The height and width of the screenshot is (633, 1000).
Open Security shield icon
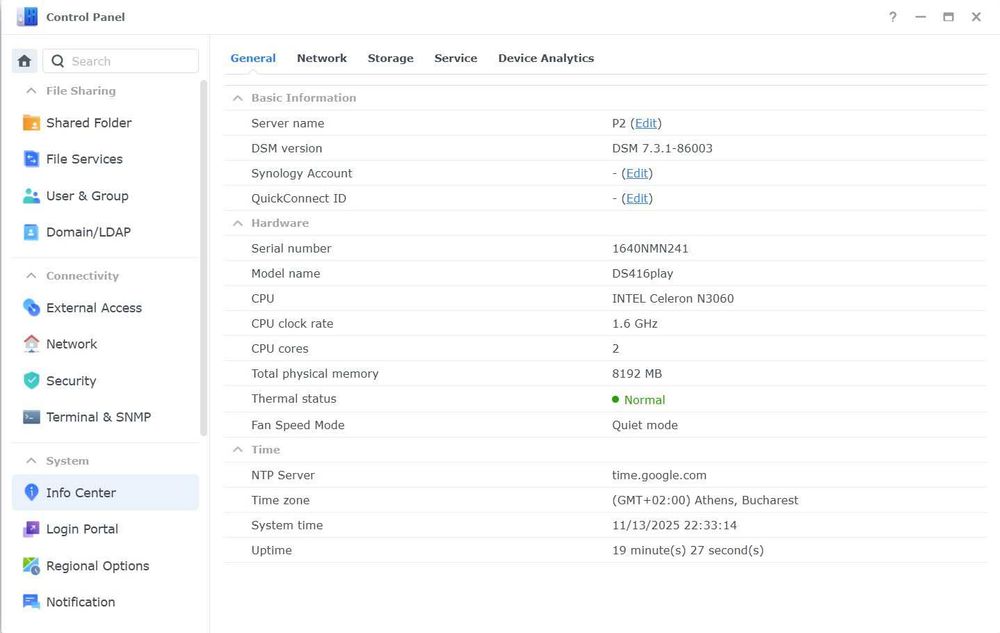(x=31, y=381)
